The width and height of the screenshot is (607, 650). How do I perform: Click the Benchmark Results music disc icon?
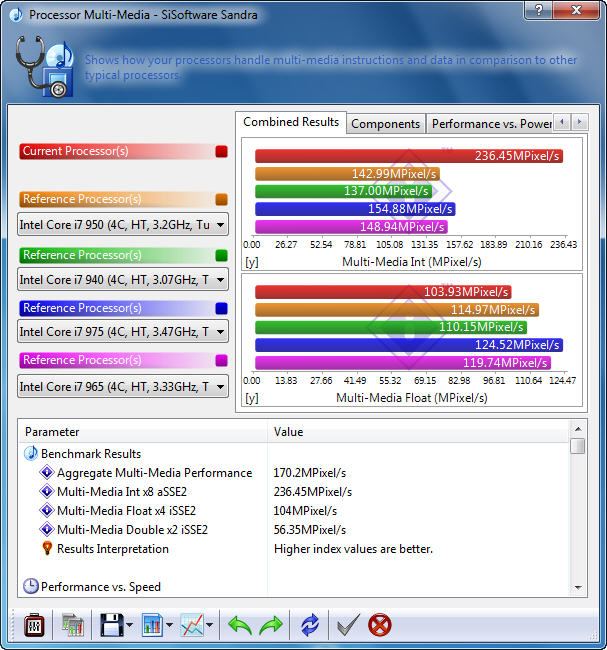pos(31,454)
